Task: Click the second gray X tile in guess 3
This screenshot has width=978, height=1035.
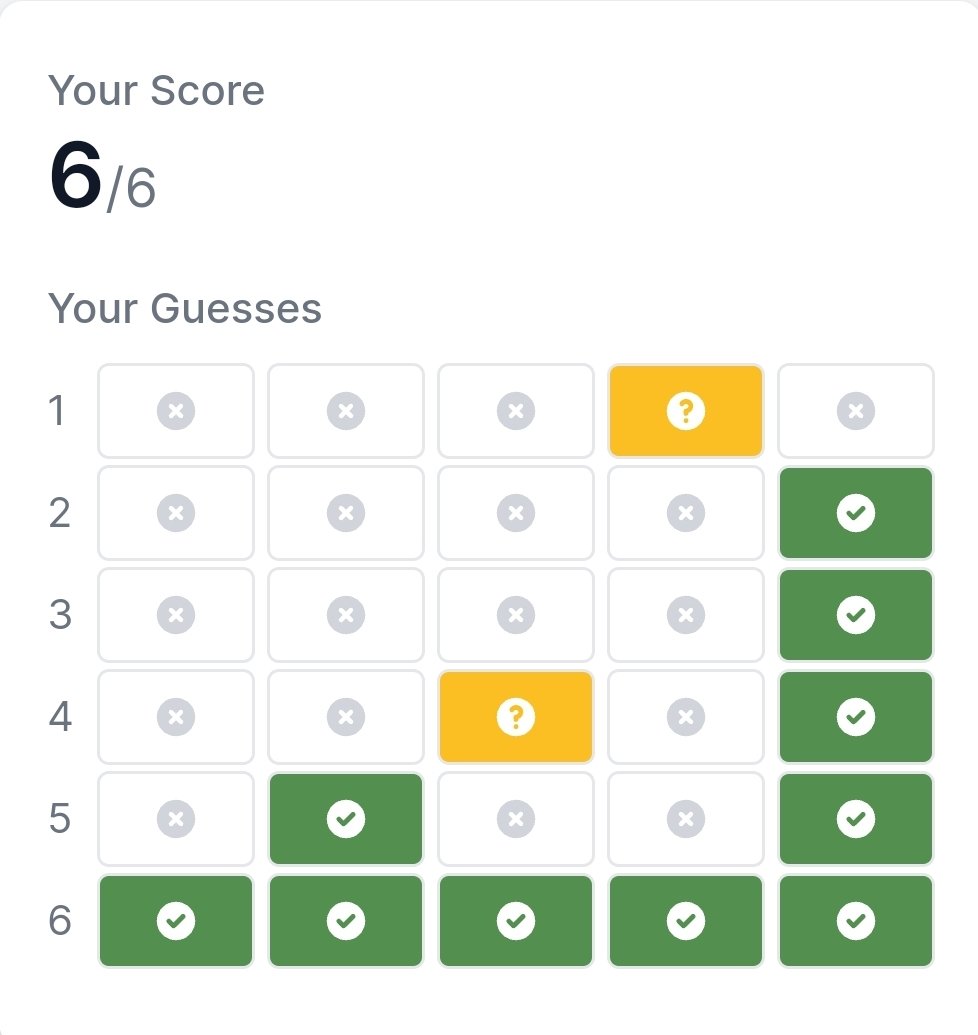Action: 346,615
